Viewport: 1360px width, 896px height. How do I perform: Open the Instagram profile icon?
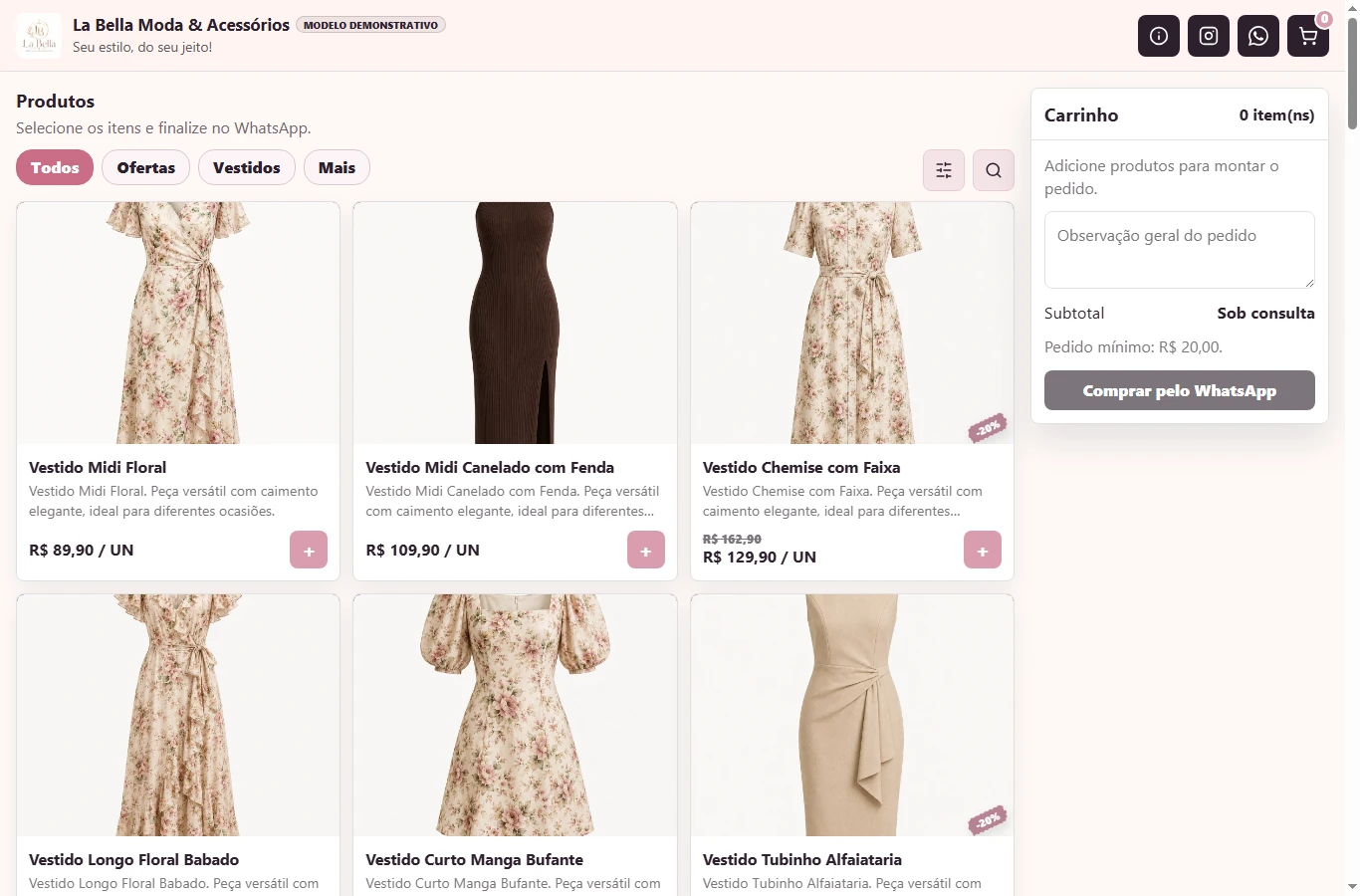pos(1209,36)
